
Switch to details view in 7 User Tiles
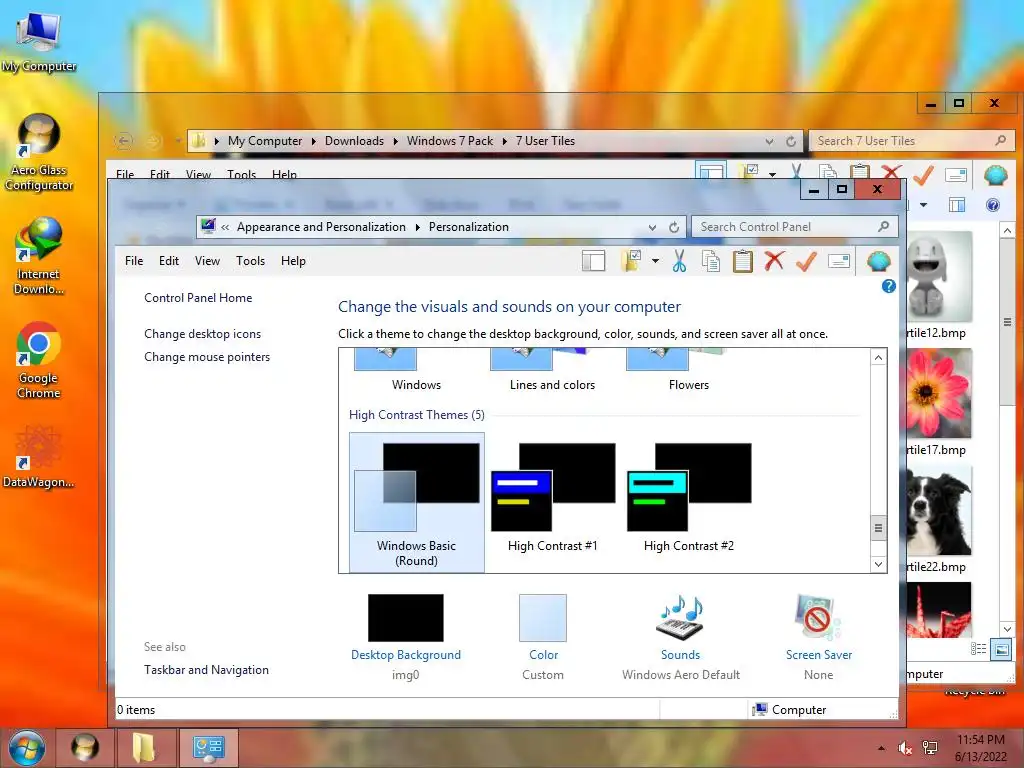tap(978, 648)
